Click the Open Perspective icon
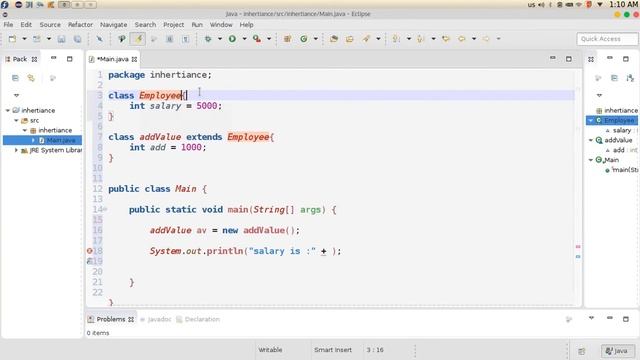This screenshot has width=640, height=360. 582,351
